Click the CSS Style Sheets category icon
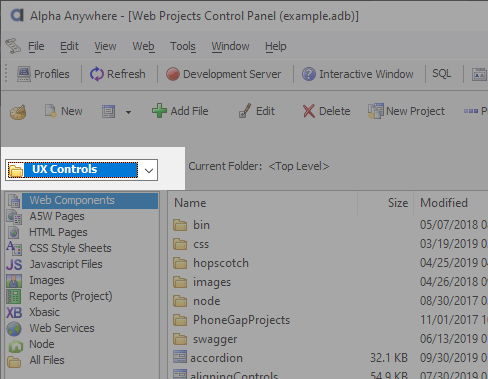Image resolution: width=488 pixels, height=379 pixels. pyautogui.click(x=14, y=248)
